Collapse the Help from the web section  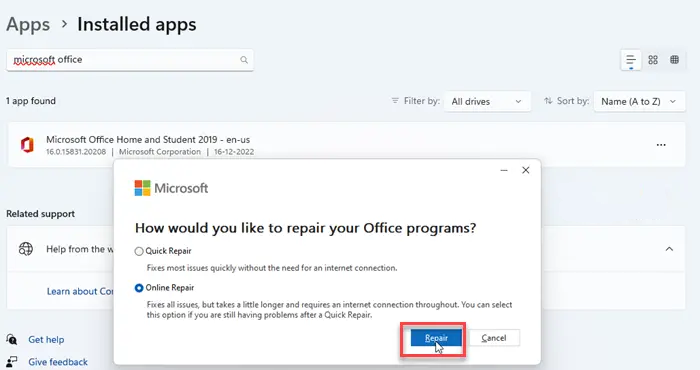tap(669, 249)
